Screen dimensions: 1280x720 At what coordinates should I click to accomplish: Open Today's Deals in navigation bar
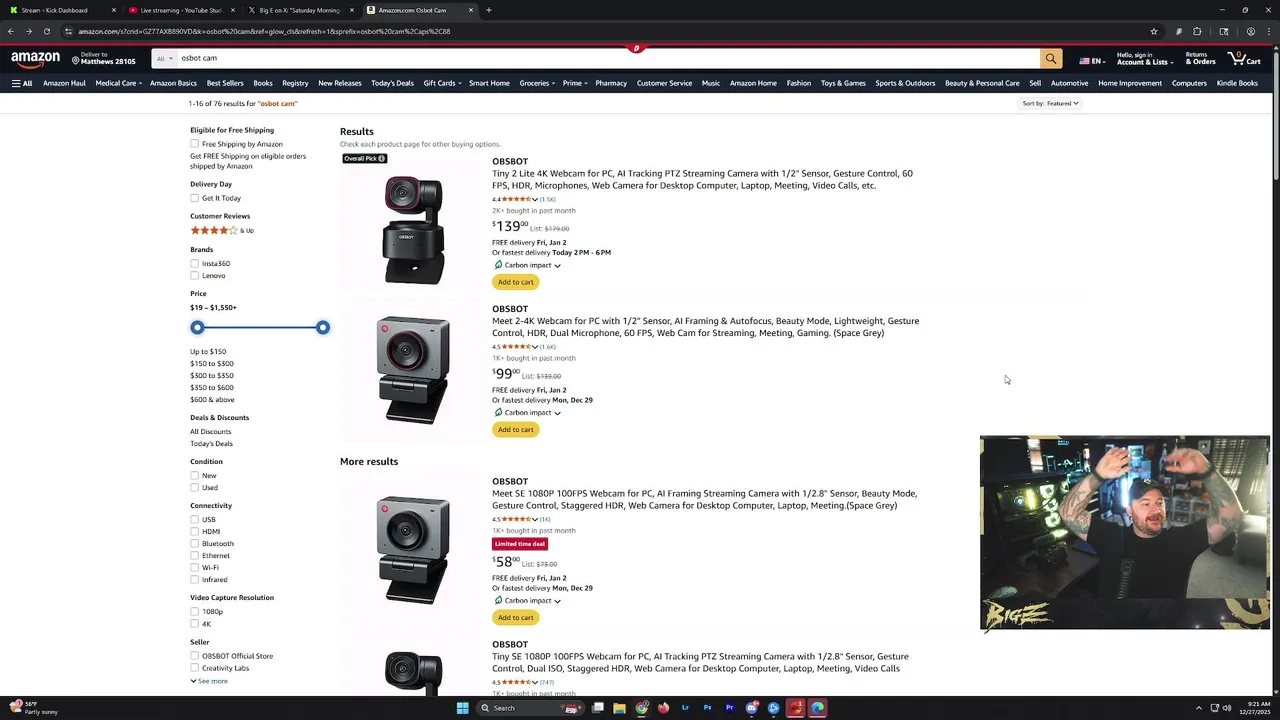(x=392, y=83)
